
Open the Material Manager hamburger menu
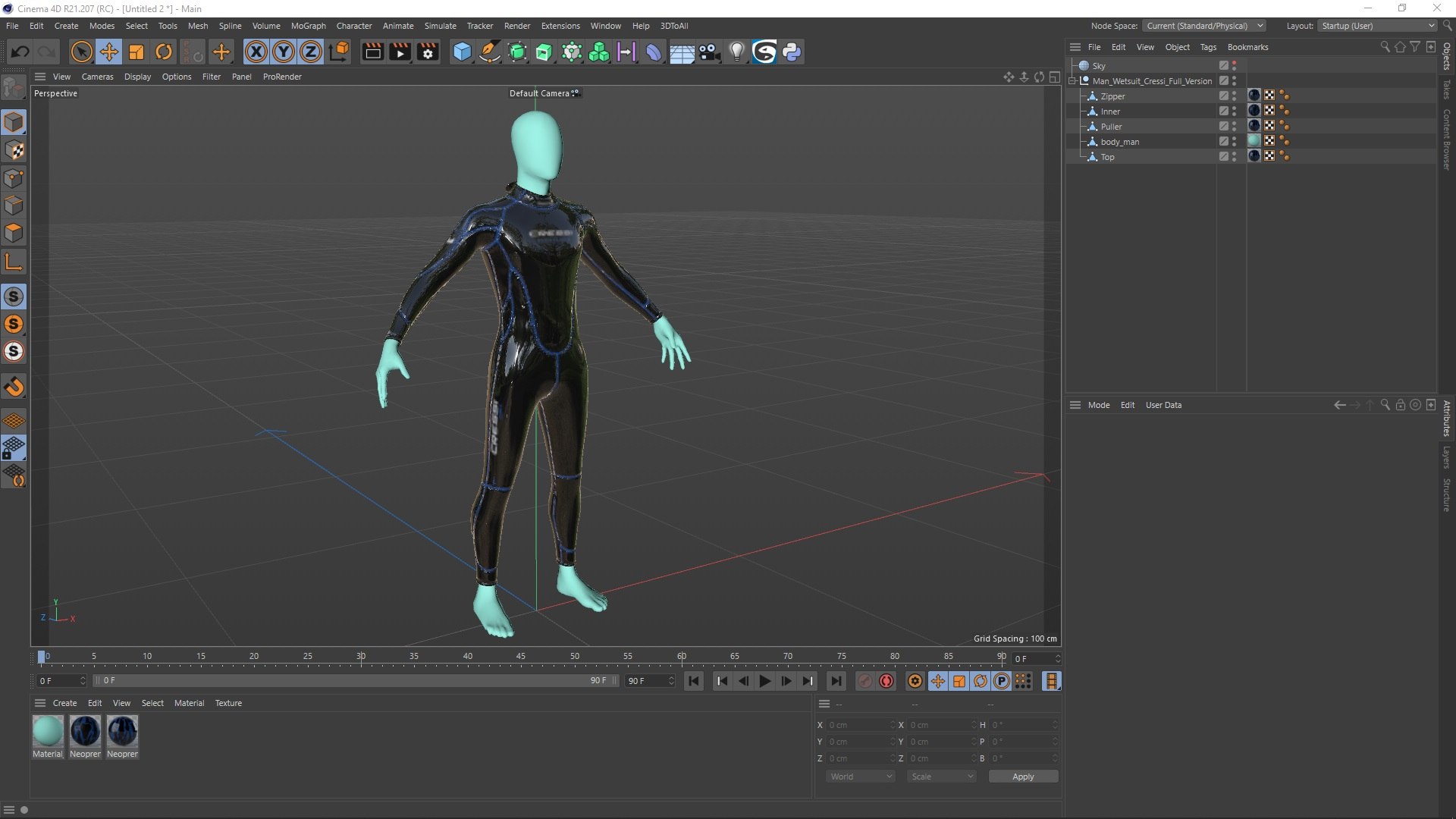(40, 703)
